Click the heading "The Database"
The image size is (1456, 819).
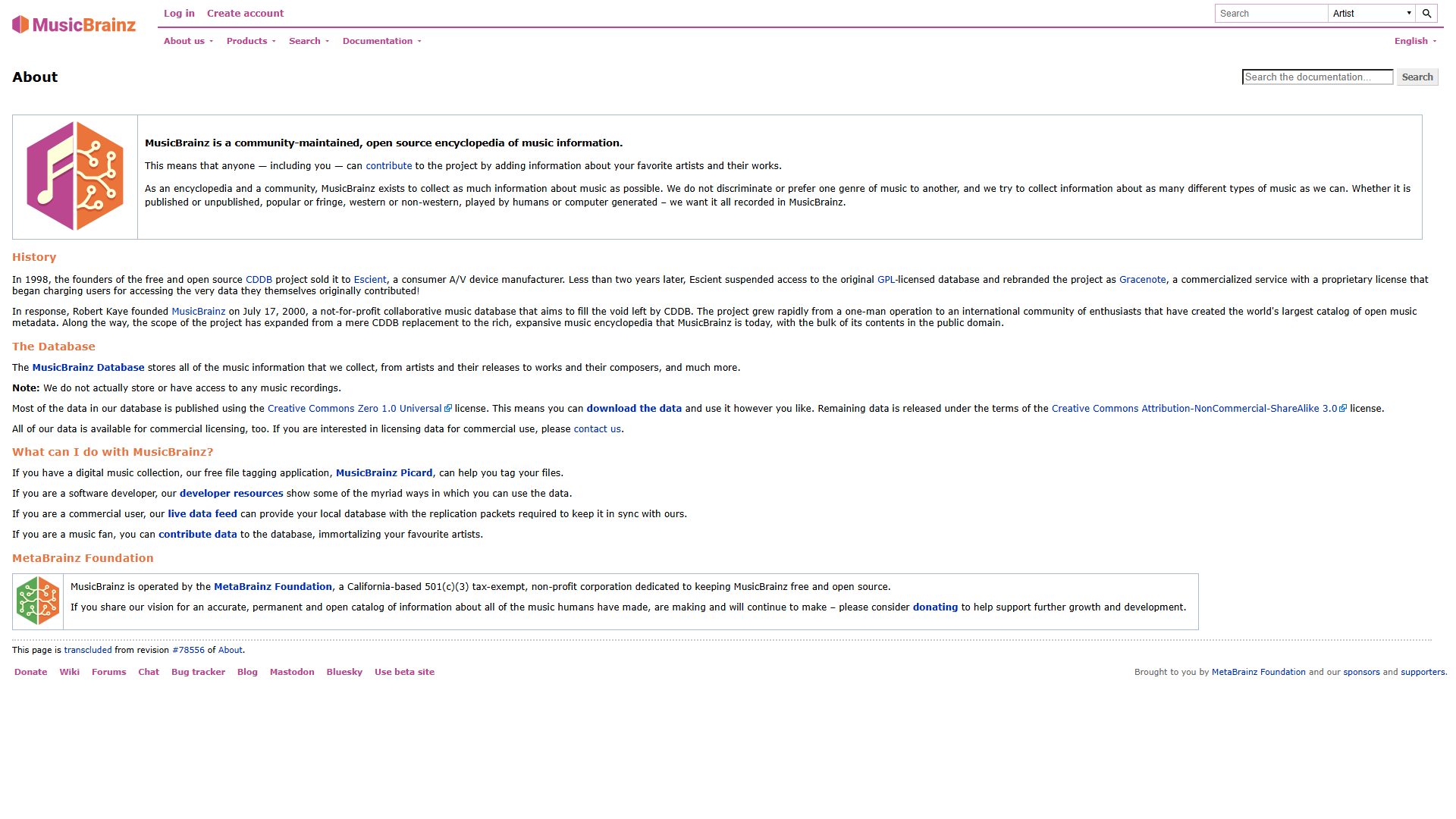[54, 347]
